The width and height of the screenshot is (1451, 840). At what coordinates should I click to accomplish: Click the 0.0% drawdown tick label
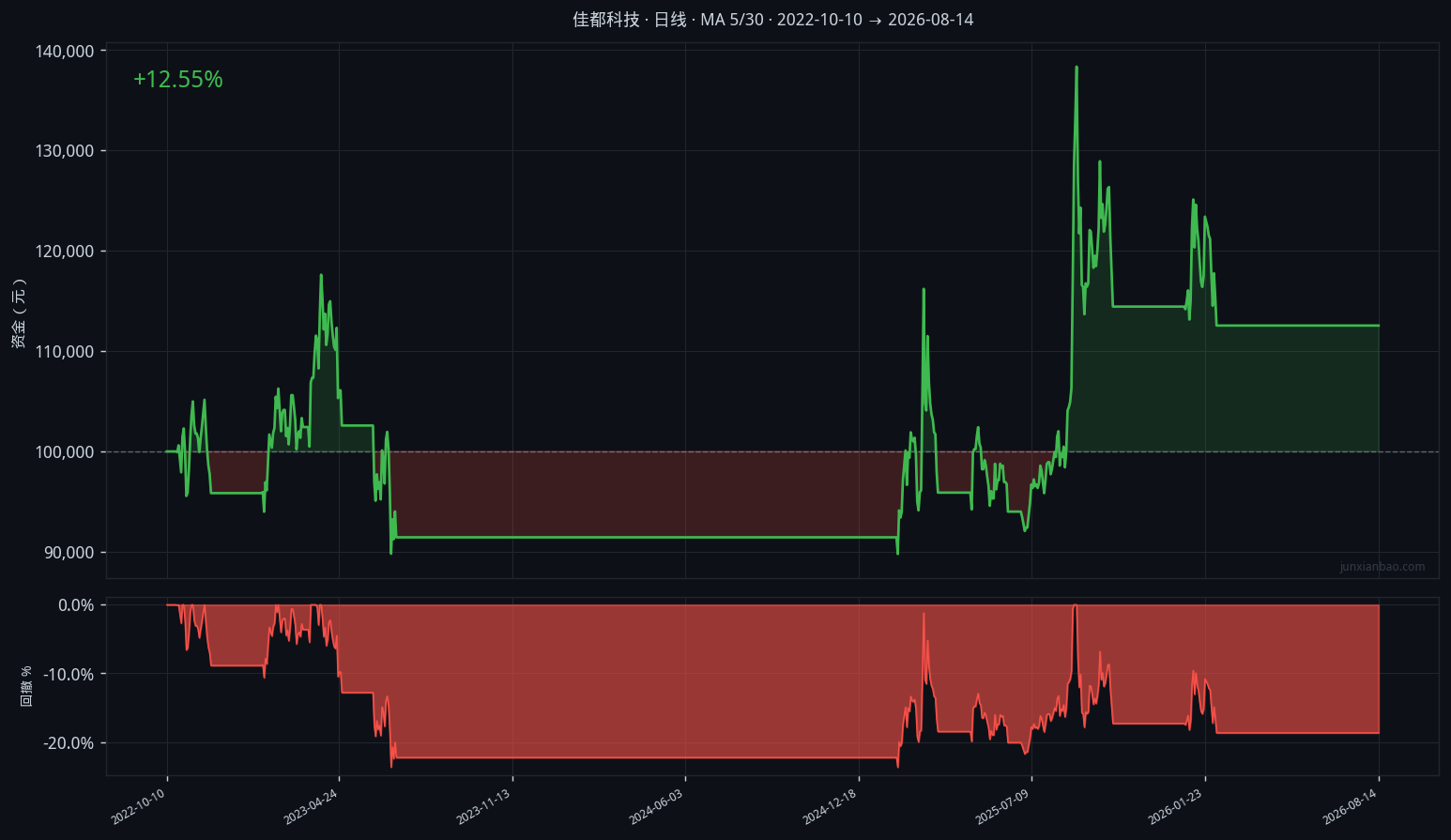(x=76, y=605)
